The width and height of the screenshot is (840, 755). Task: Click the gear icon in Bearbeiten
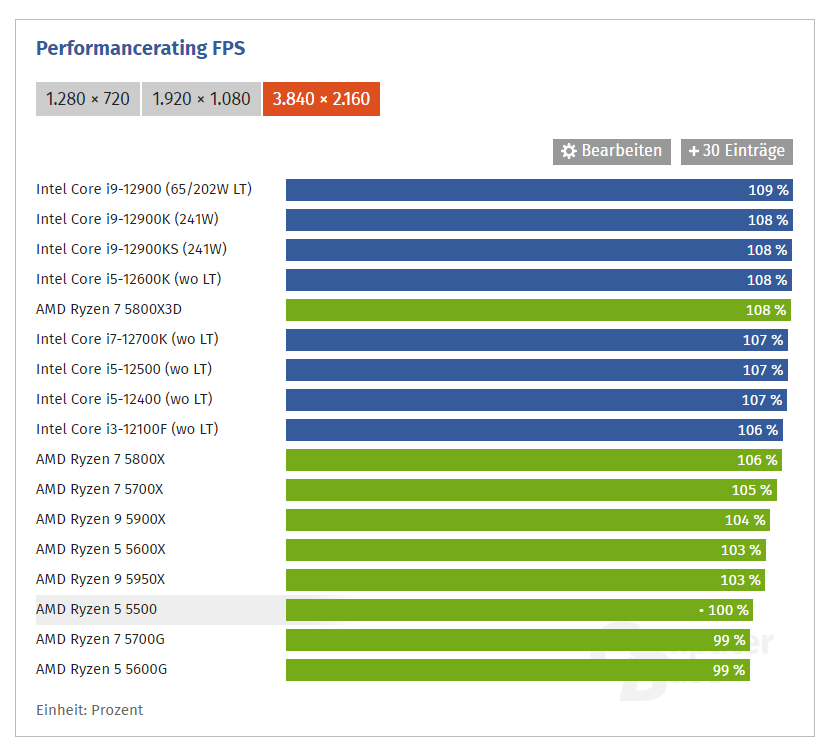pos(569,152)
